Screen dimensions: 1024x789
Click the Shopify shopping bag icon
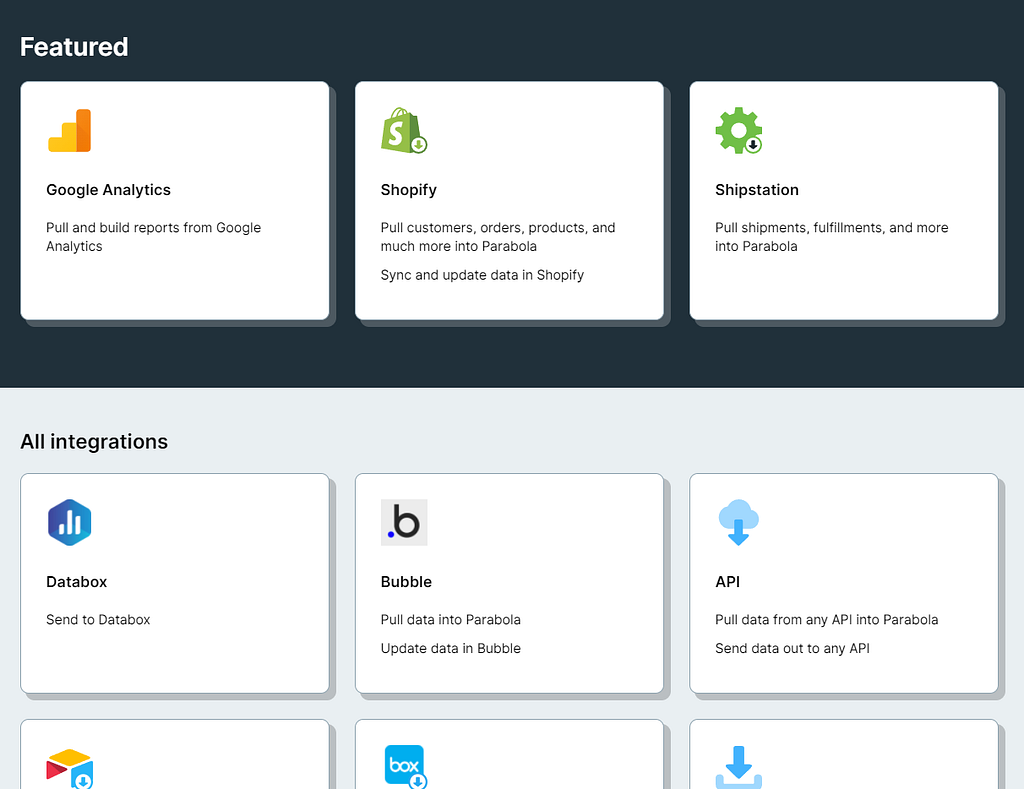pyautogui.click(x=404, y=131)
